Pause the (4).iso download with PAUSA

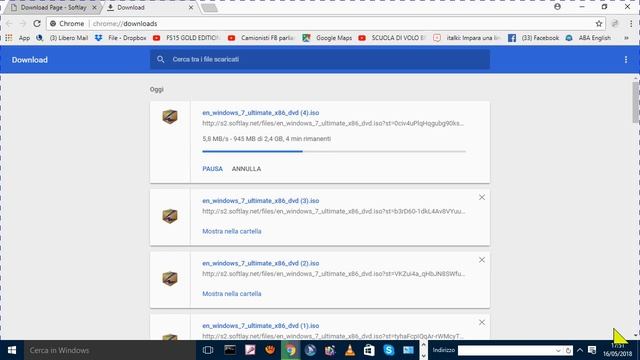(x=213, y=169)
